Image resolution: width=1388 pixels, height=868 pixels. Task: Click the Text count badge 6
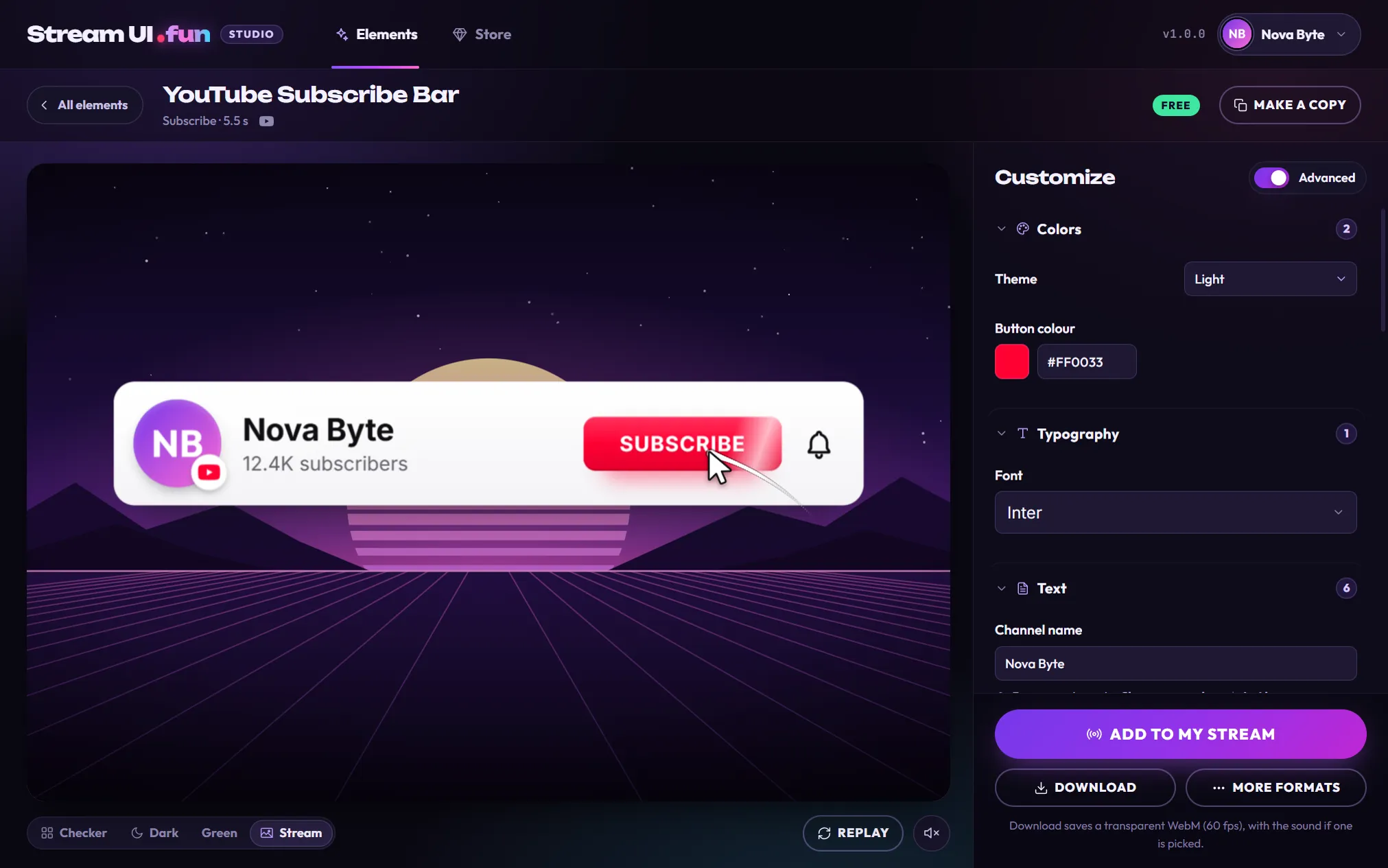click(1346, 588)
